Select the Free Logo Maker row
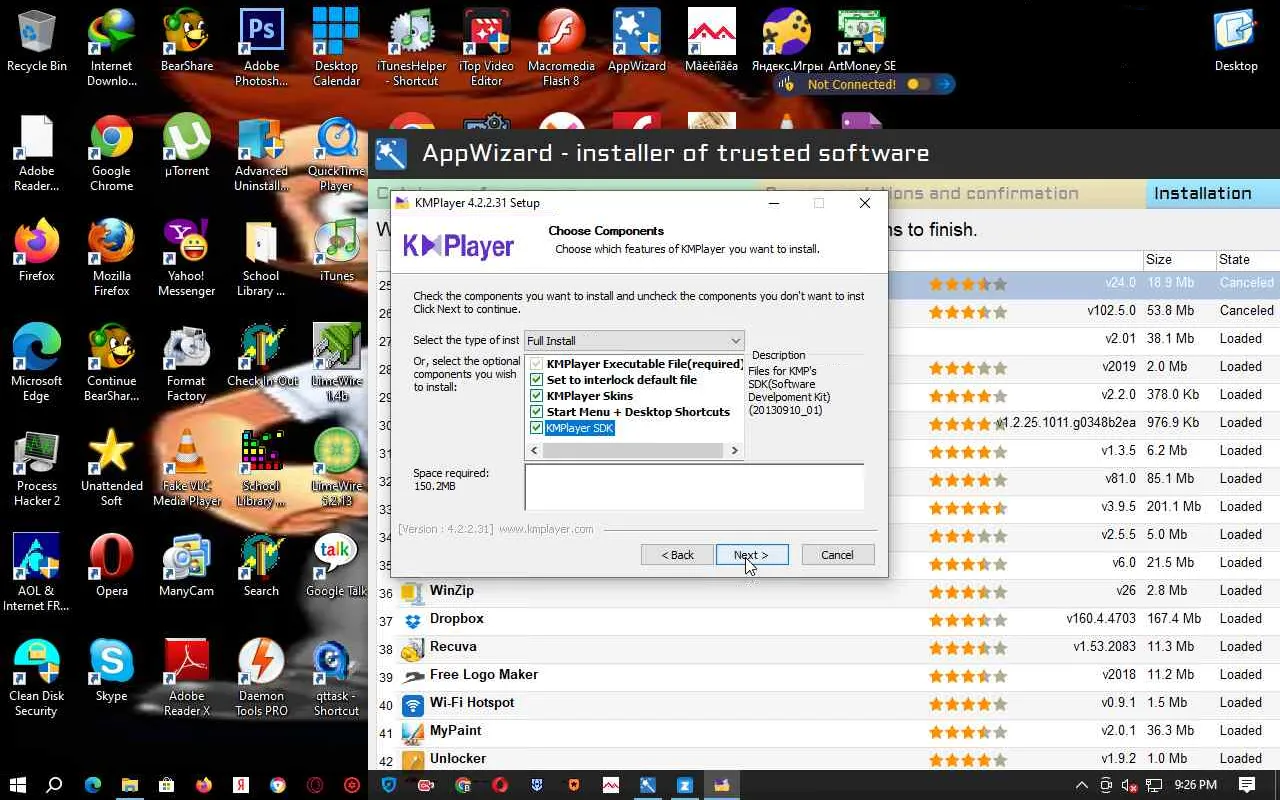The height and width of the screenshot is (800, 1280). click(x=824, y=675)
